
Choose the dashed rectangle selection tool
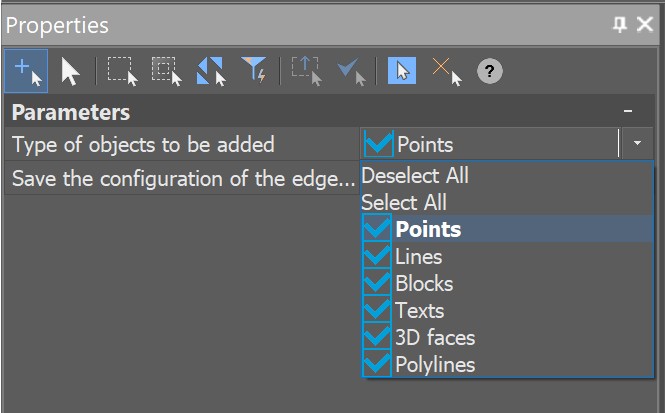click(122, 71)
